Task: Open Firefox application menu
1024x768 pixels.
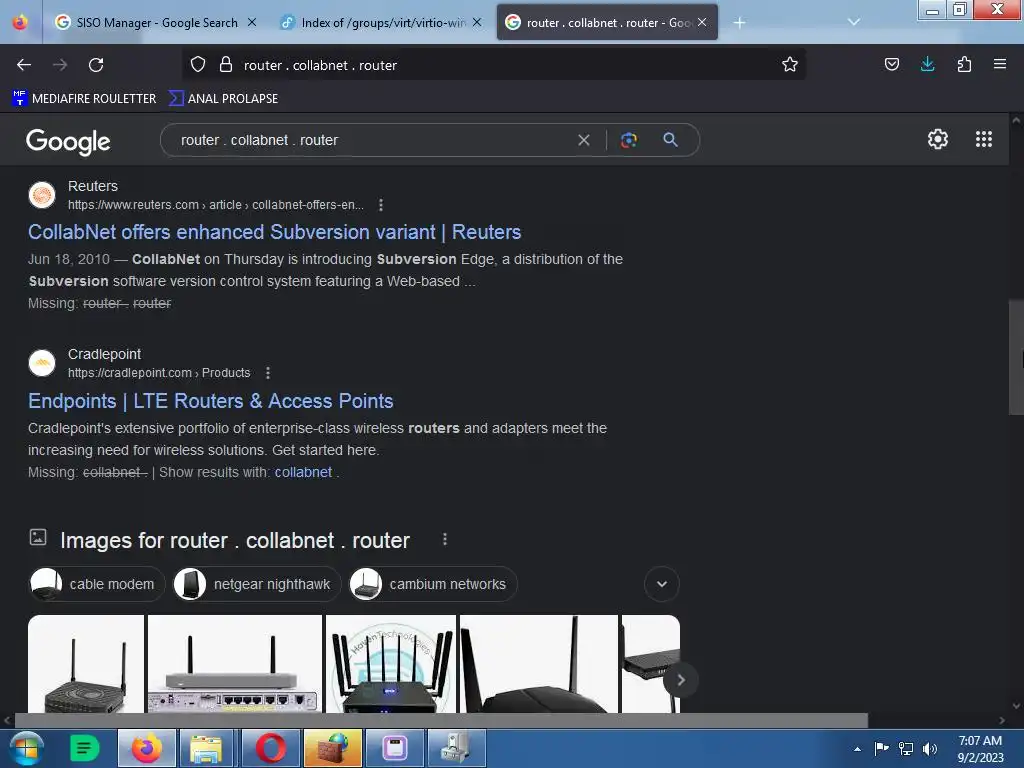Action: coord(999,64)
